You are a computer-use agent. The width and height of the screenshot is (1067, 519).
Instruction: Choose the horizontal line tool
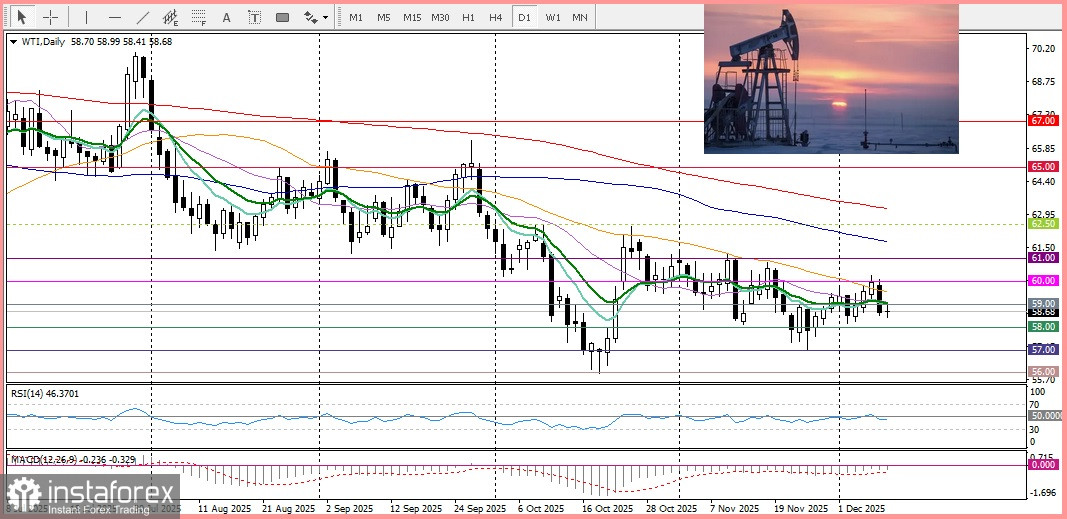click(x=115, y=17)
